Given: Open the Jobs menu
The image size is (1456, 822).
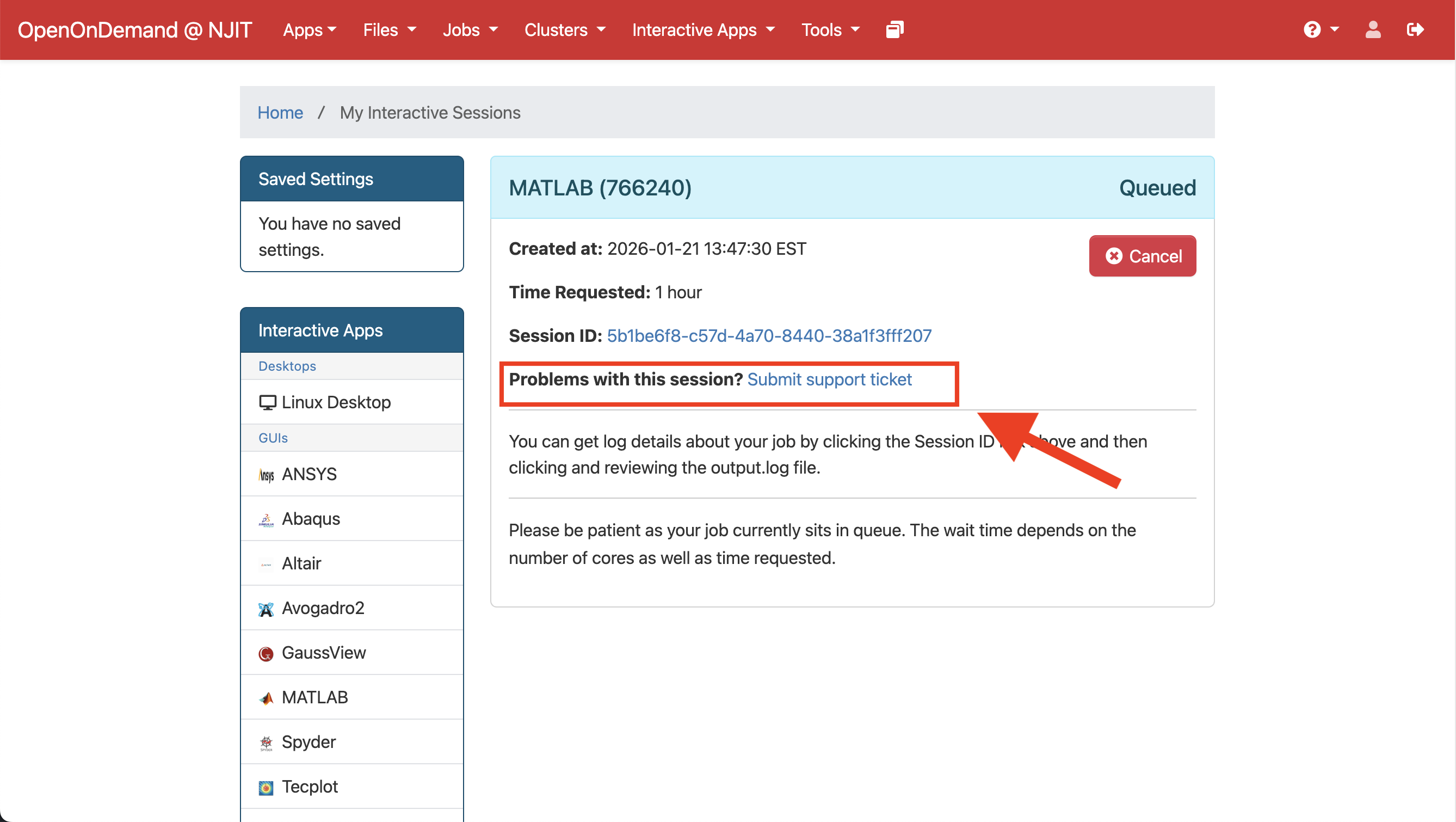Looking at the screenshot, I should [470, 30].
